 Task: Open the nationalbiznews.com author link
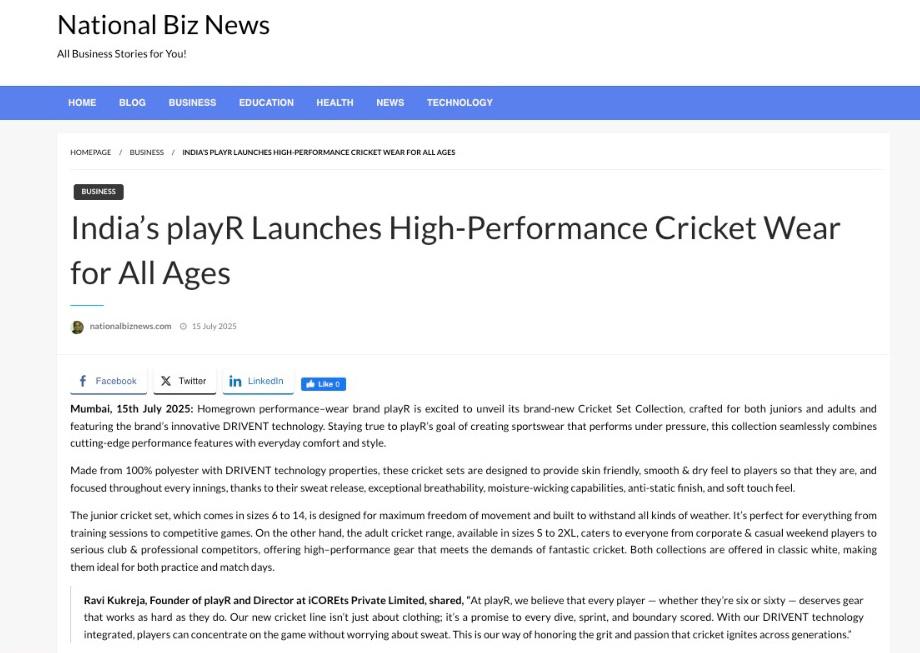click(130, 326)
